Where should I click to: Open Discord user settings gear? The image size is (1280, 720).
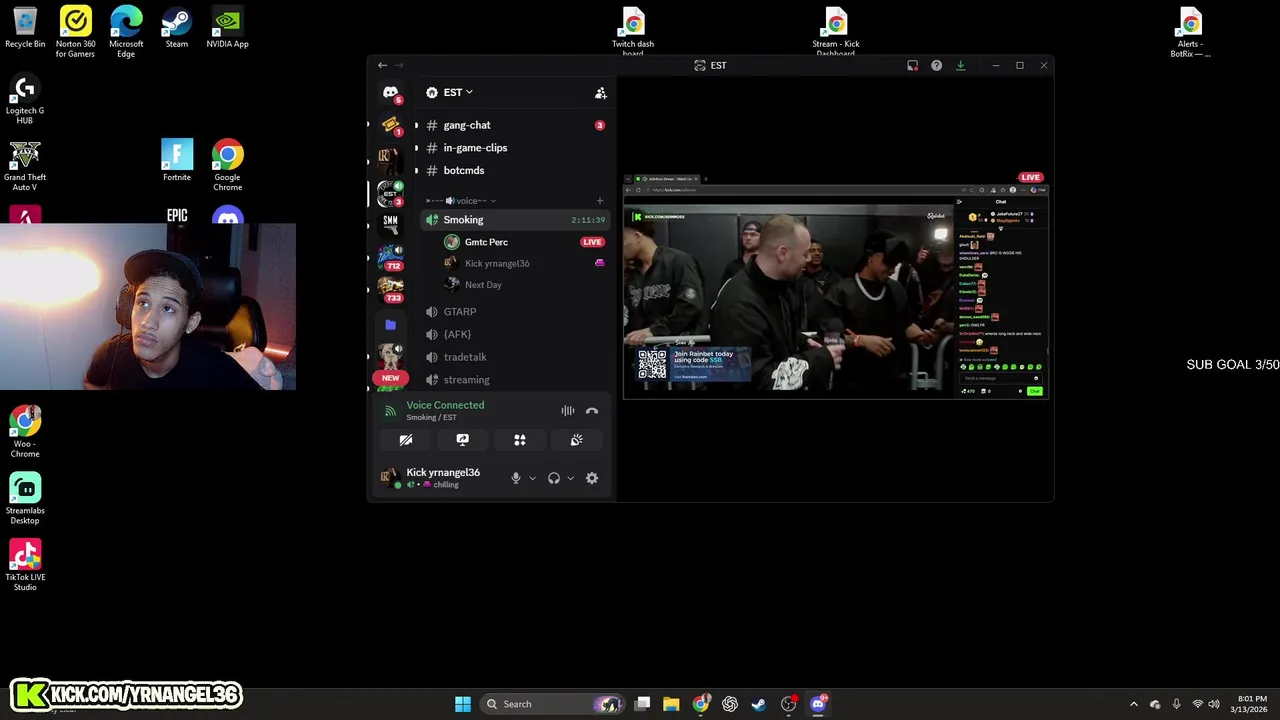tap(592, 478)
